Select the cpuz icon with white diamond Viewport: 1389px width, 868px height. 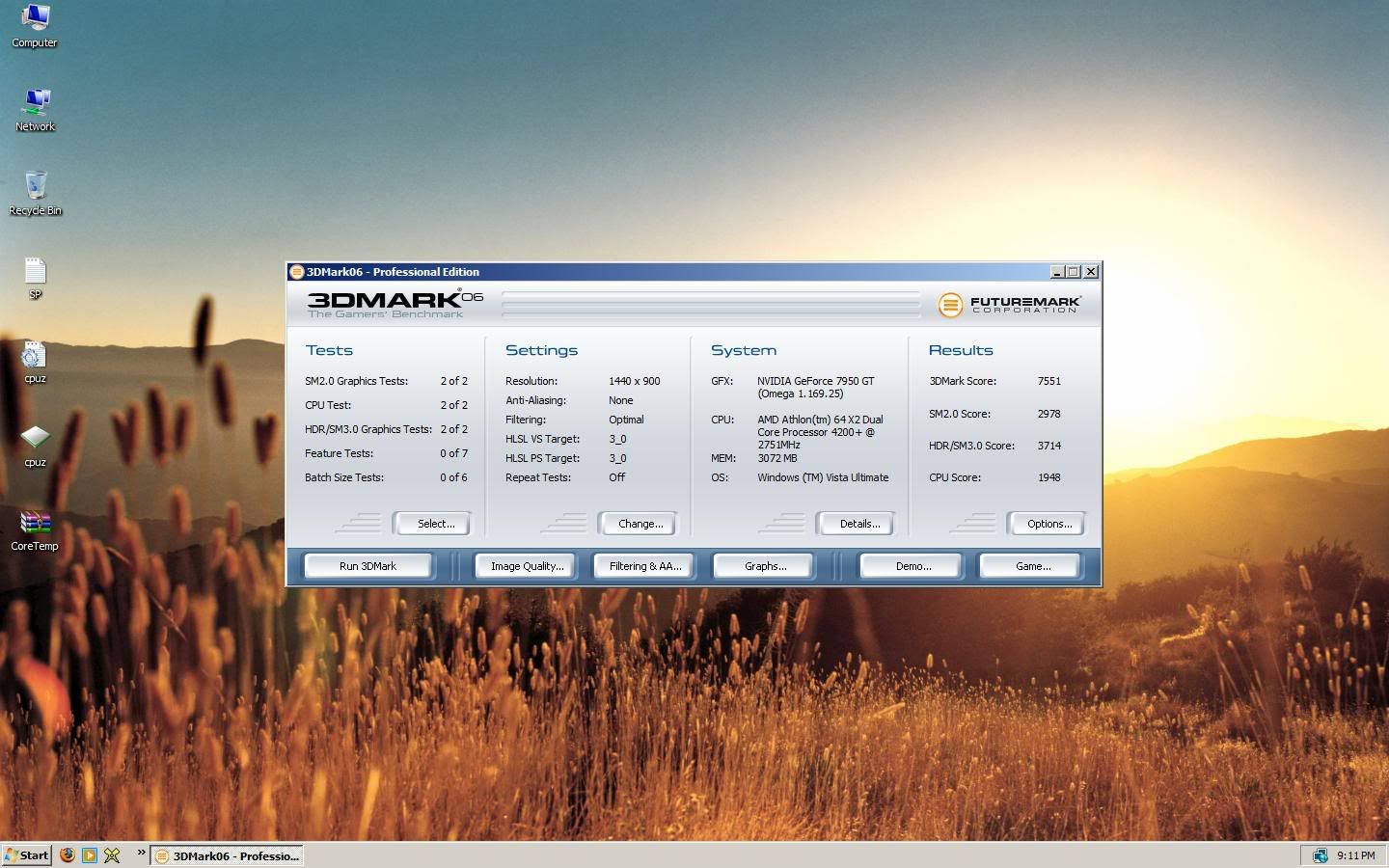(x=35, y=446)
